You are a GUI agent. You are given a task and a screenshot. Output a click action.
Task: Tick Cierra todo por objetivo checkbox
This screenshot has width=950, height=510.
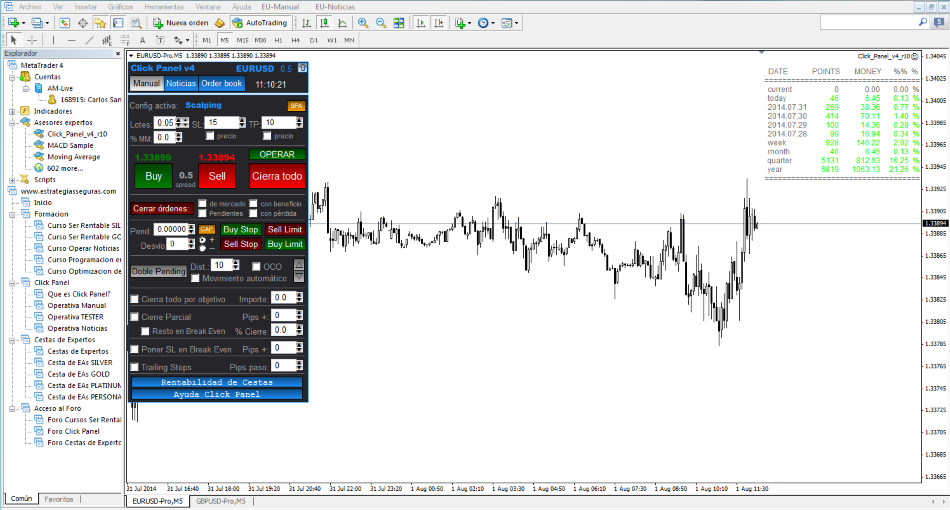135,299
